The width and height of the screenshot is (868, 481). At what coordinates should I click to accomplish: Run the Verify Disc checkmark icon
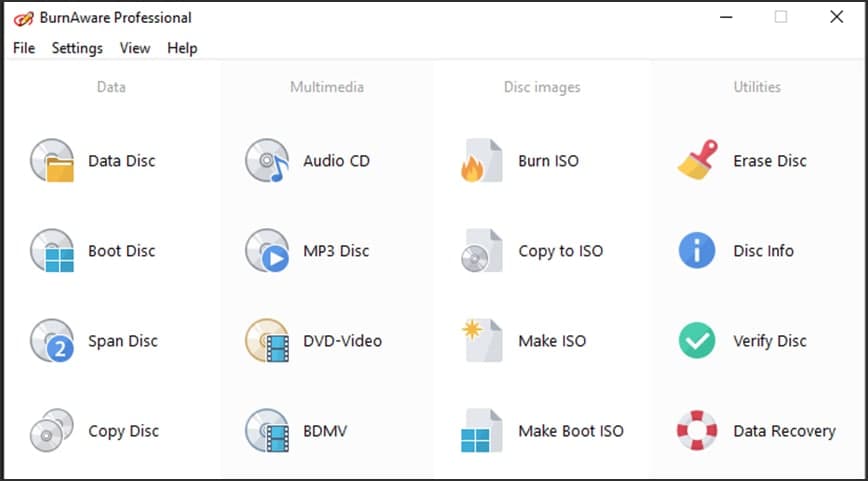(x=697, y=341)
